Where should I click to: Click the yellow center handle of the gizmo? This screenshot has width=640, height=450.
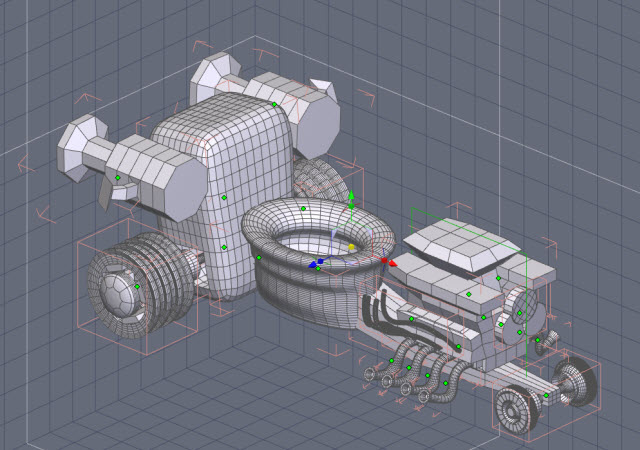point(351,247)
